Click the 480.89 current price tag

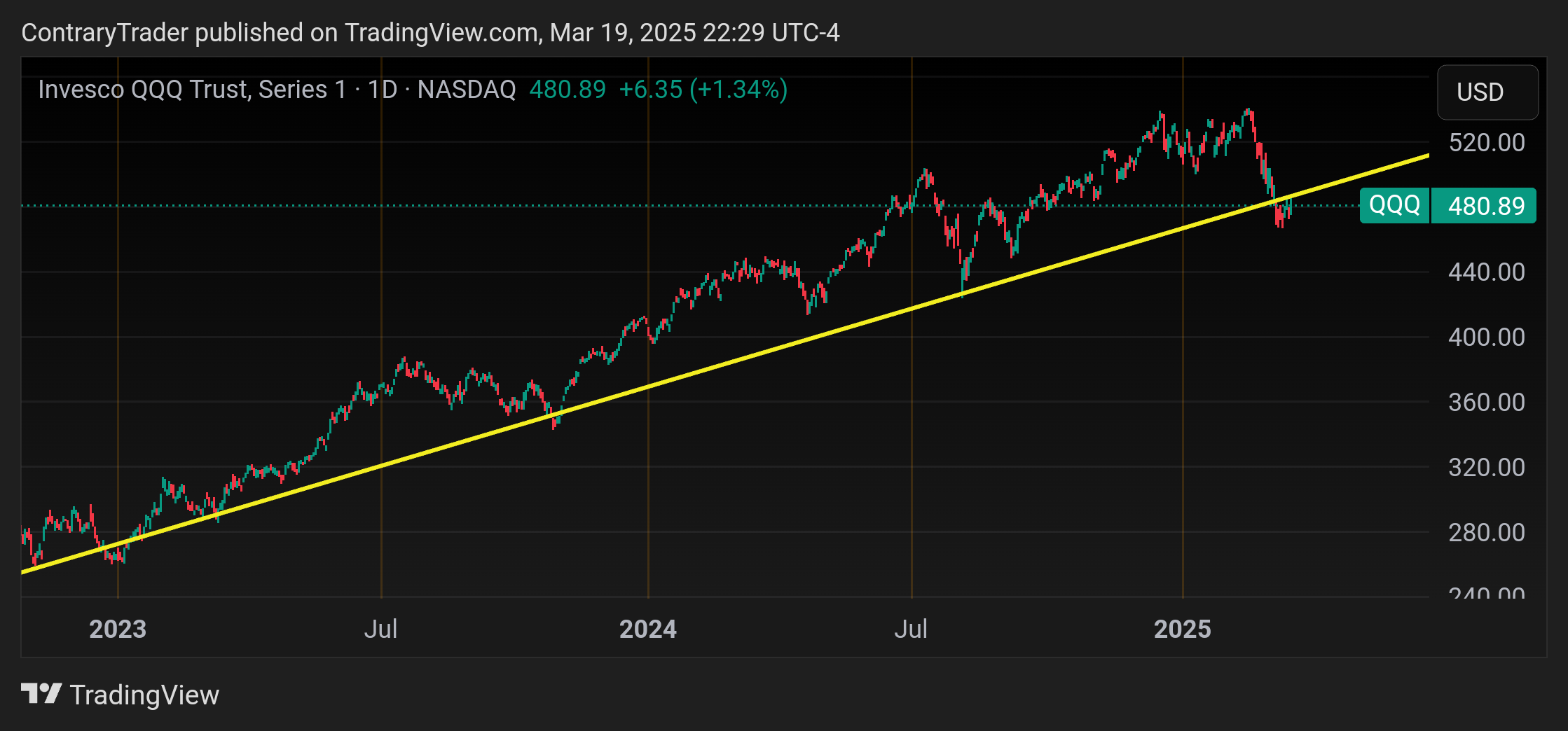1484,206
